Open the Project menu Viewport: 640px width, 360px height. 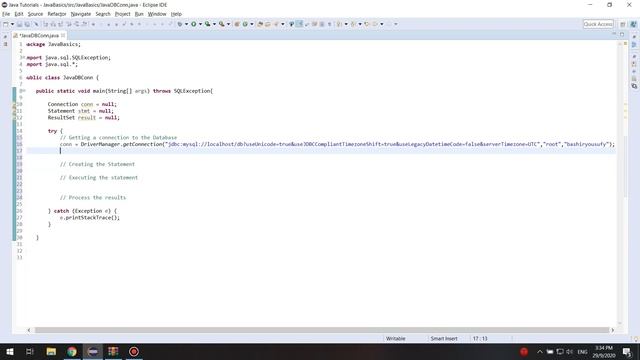(122, 14)
